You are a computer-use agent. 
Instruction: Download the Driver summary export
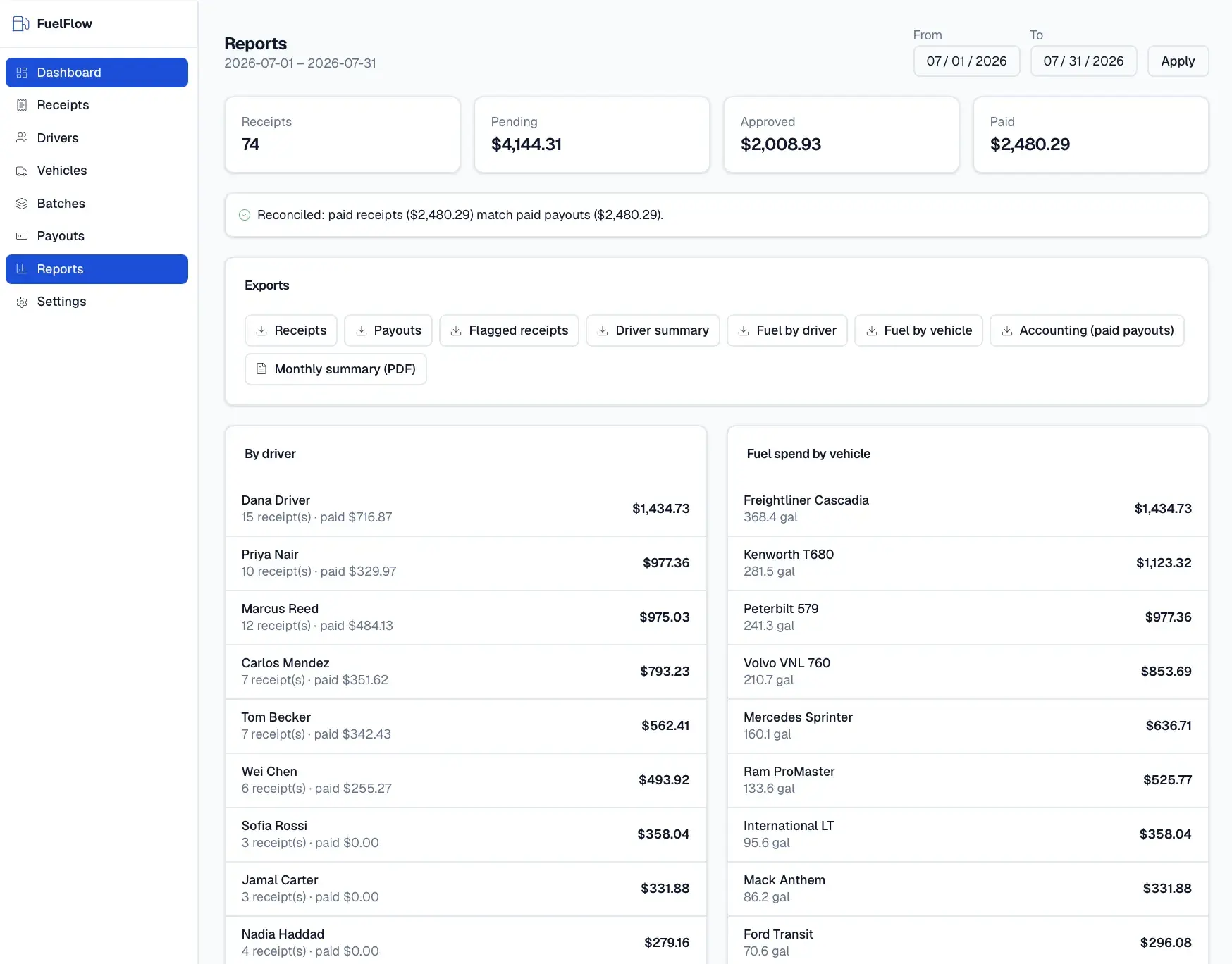(653, 330)
